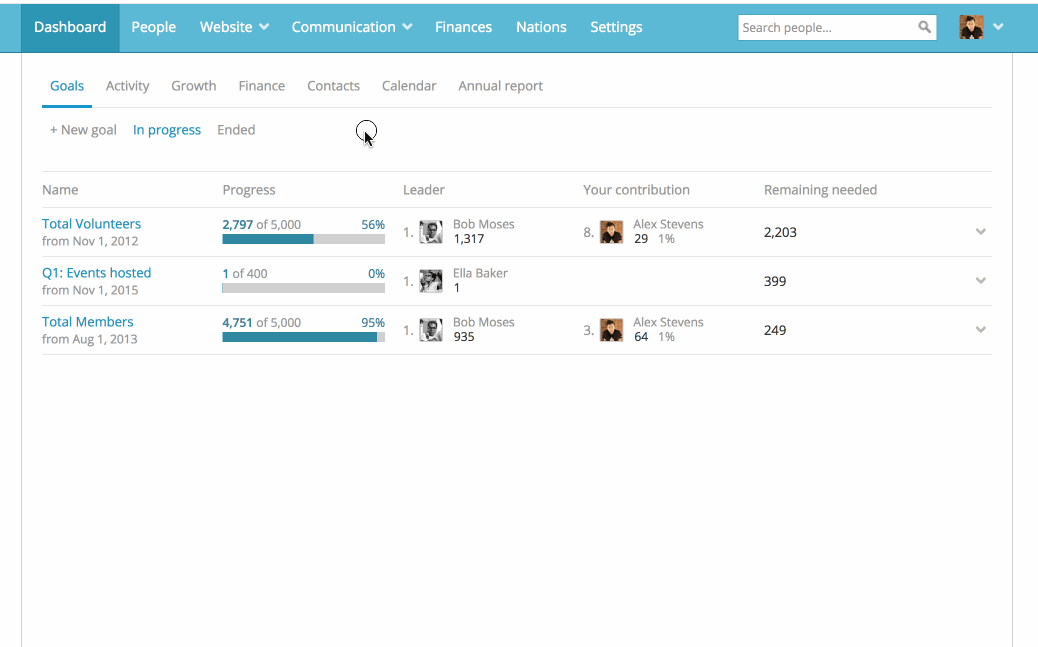Click '4,751 of 5,000' progress text

[261, 323]
